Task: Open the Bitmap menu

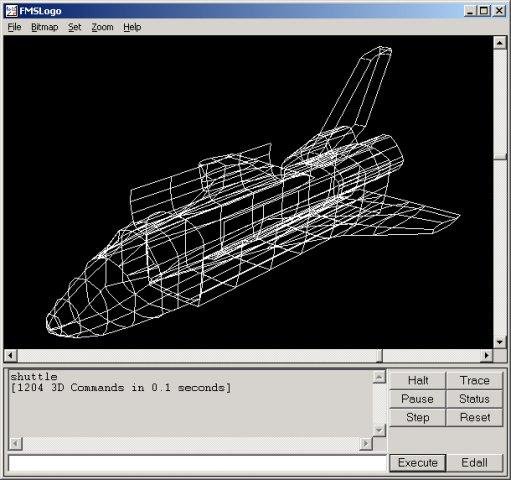Action: tap(45, 27)
